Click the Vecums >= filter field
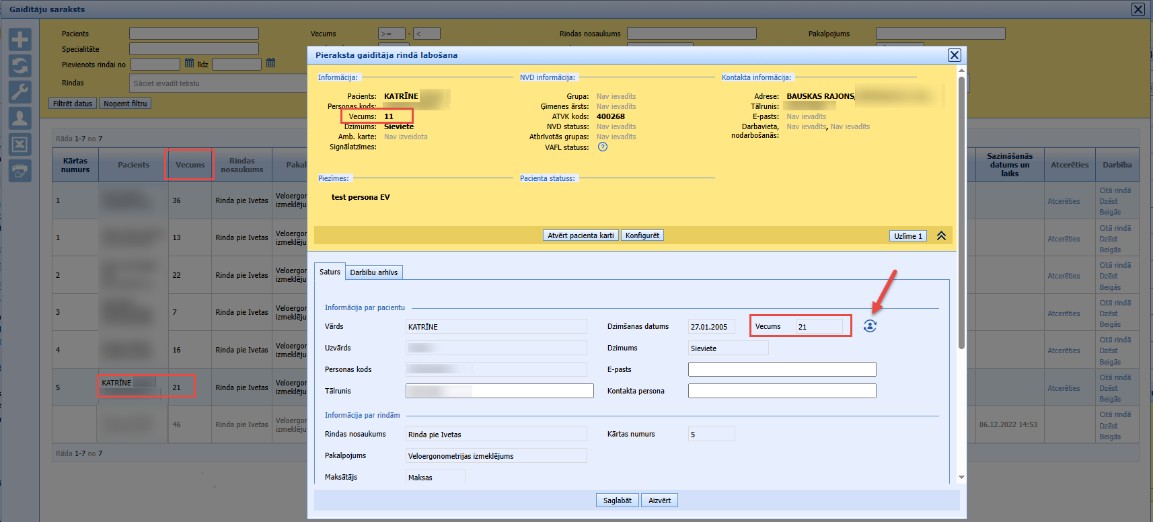The height and width of the screenshot is (522, 1153). tap(391, 34)
